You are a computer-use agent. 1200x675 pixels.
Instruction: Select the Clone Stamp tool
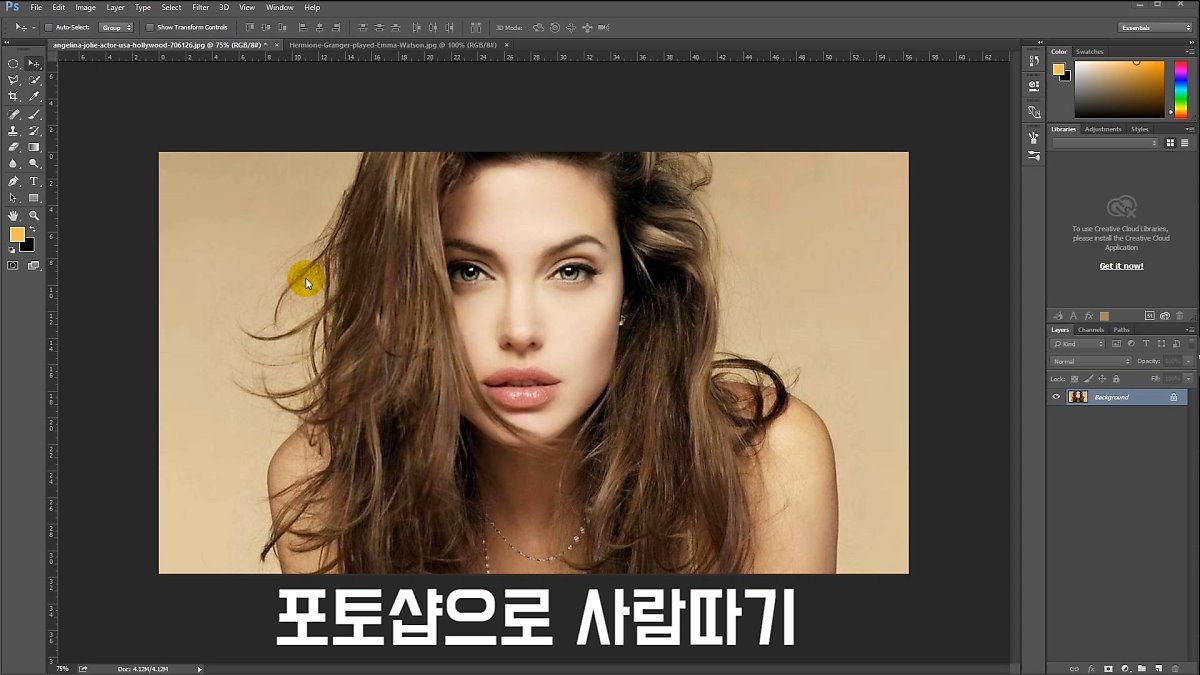click(x=13, y=130)
